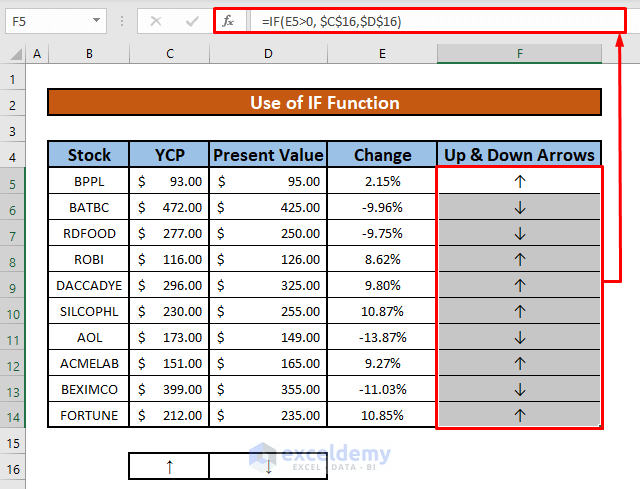This screenshot has width=640, height=489.
Task: Select column C header
Action: [169, 53]
